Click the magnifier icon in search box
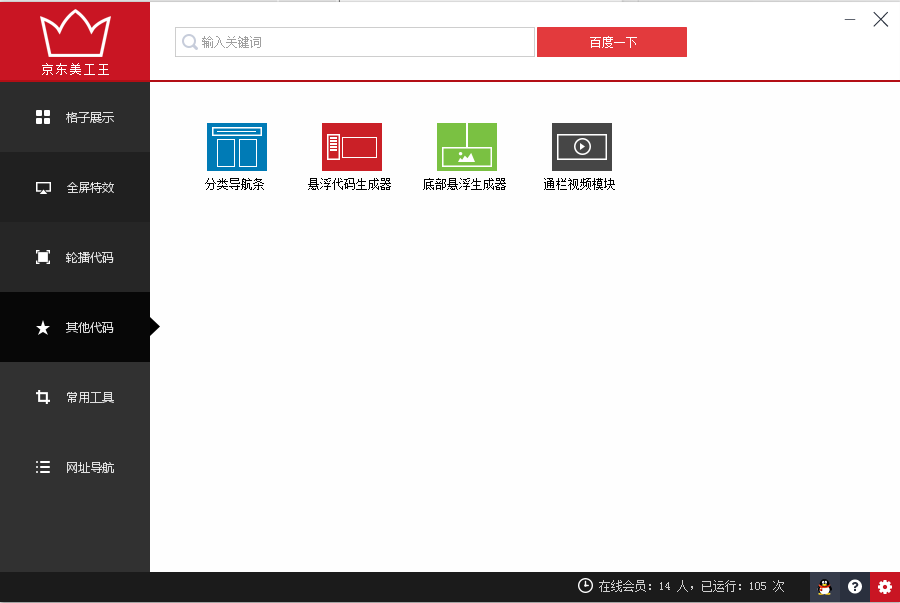Screen dimensions: 900x603 (x=189, y=42)
